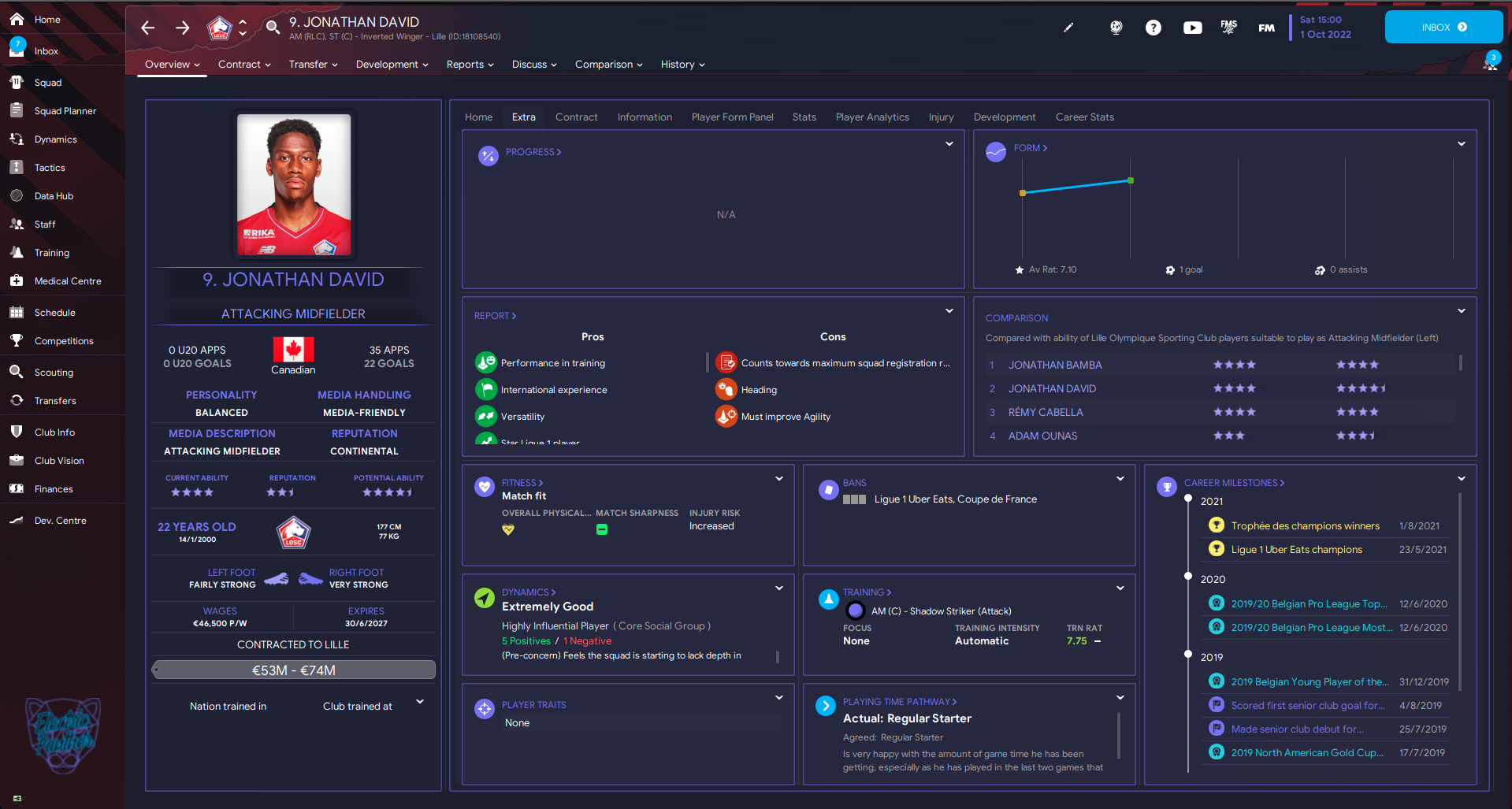Click the INBOX continue button
The image size is (1512, 809).
tap(1443, 28)
